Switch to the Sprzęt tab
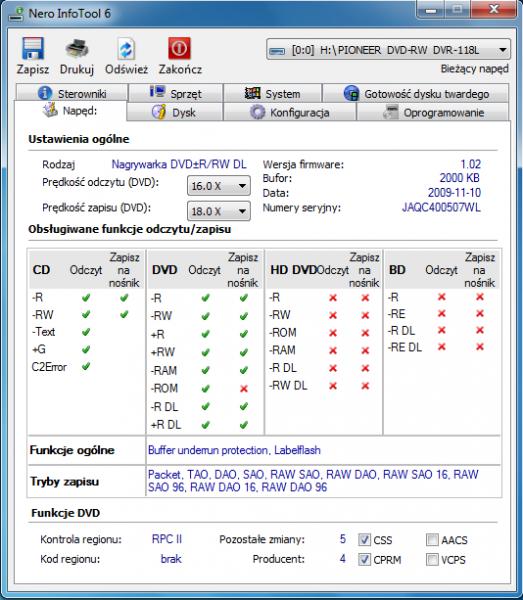 (x=176, y=93)
